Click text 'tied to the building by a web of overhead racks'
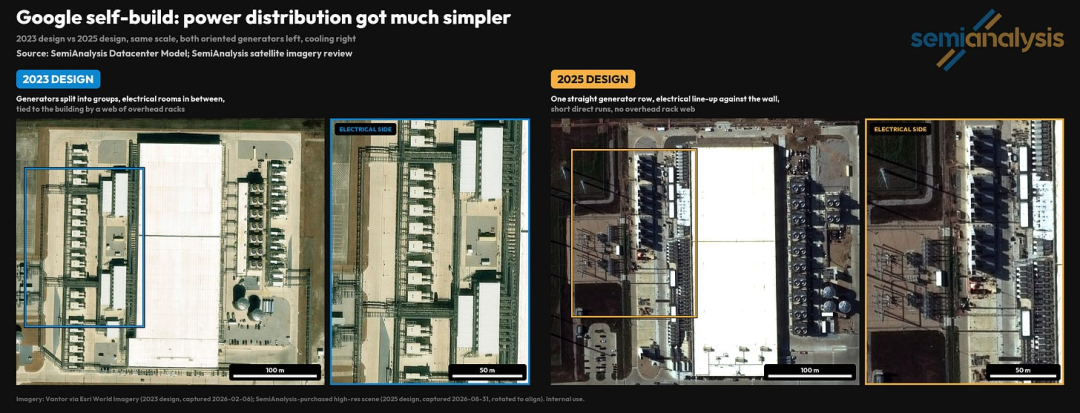Screen dimensions: 1080x413 101,109
